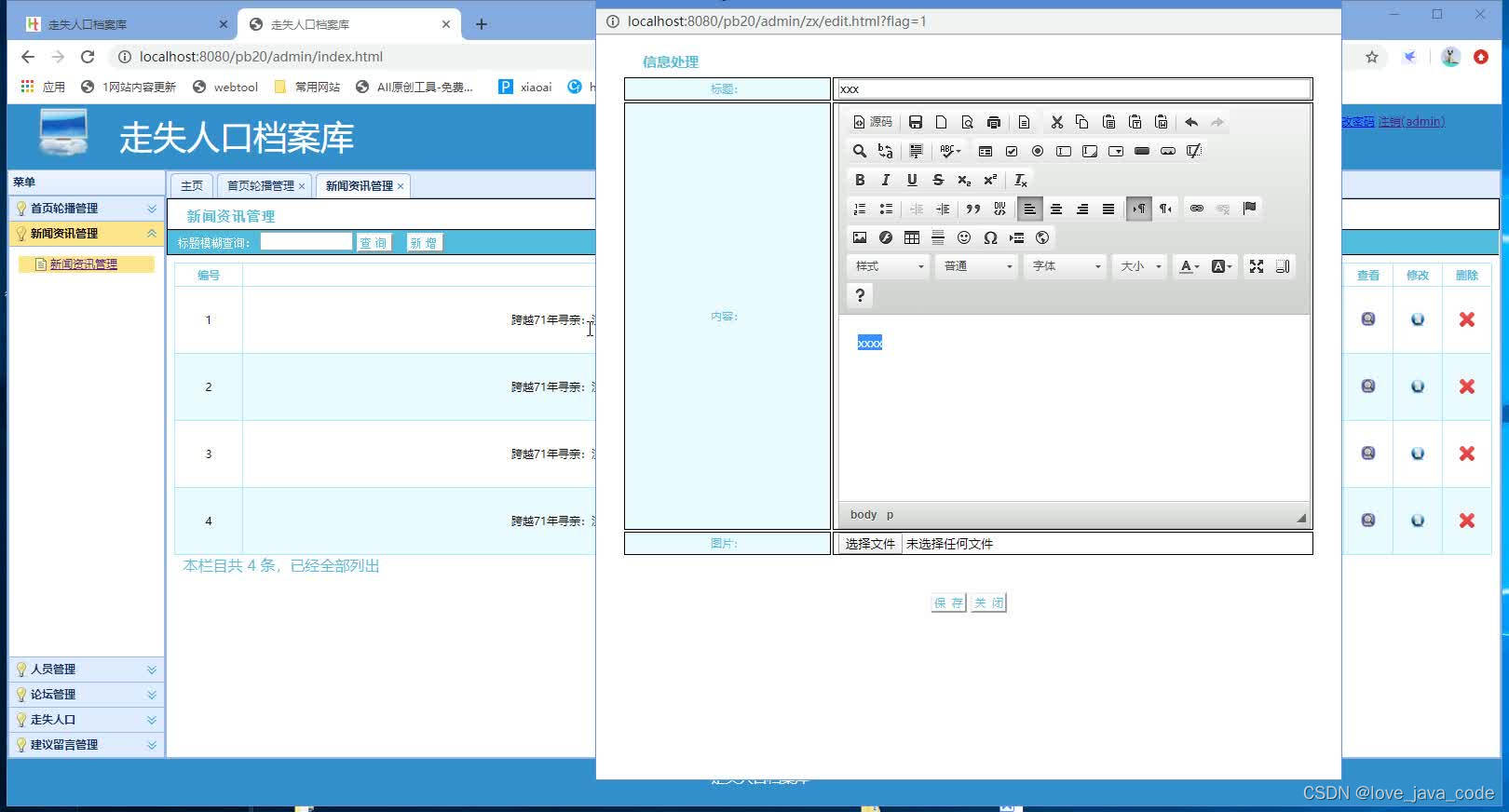Toggle Underline formatting
The width and height of the screenshot is (1509, 812).
pyautogui.click(x=912, y=180)
